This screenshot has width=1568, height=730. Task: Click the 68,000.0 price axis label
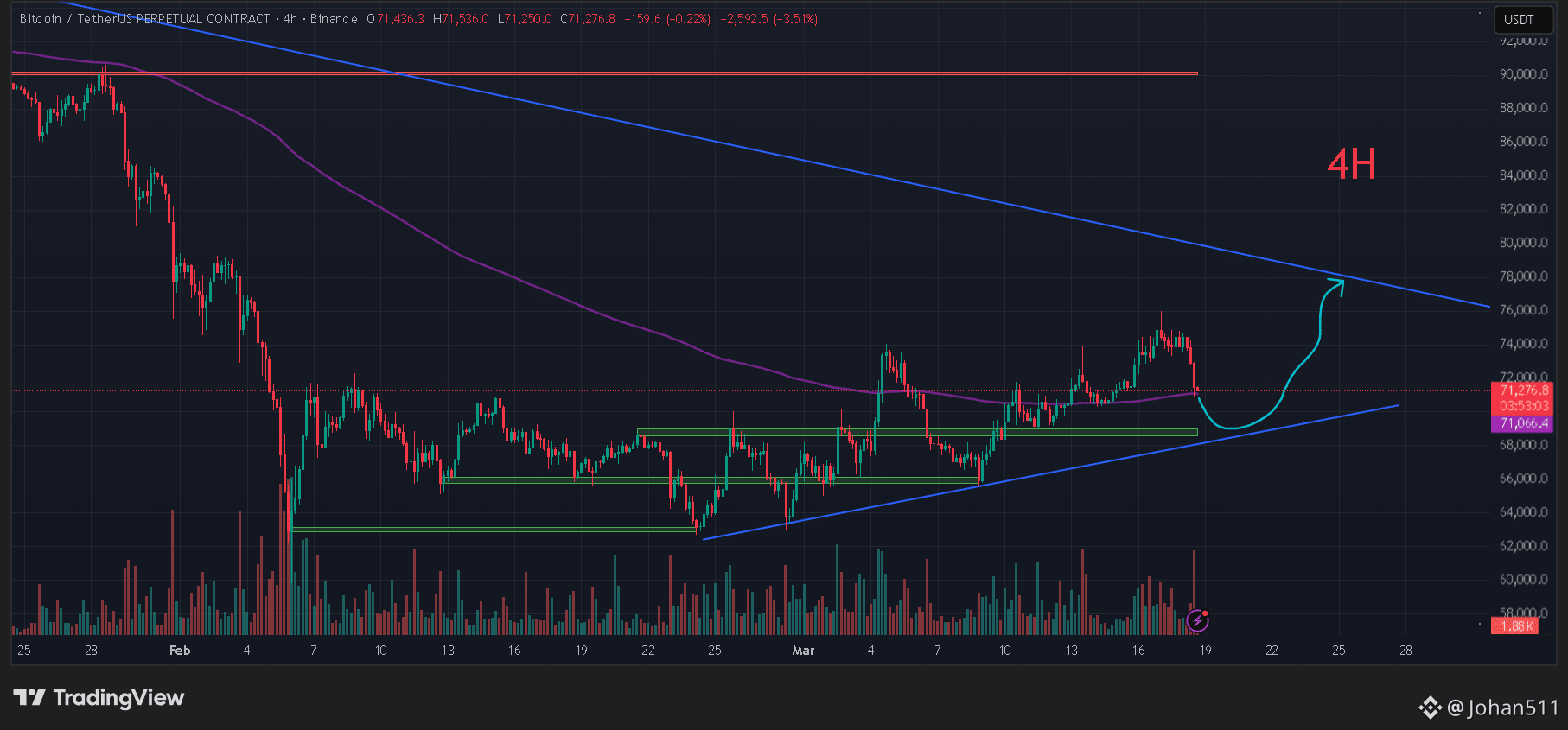pyautogui.click(x=1523, y=445)
